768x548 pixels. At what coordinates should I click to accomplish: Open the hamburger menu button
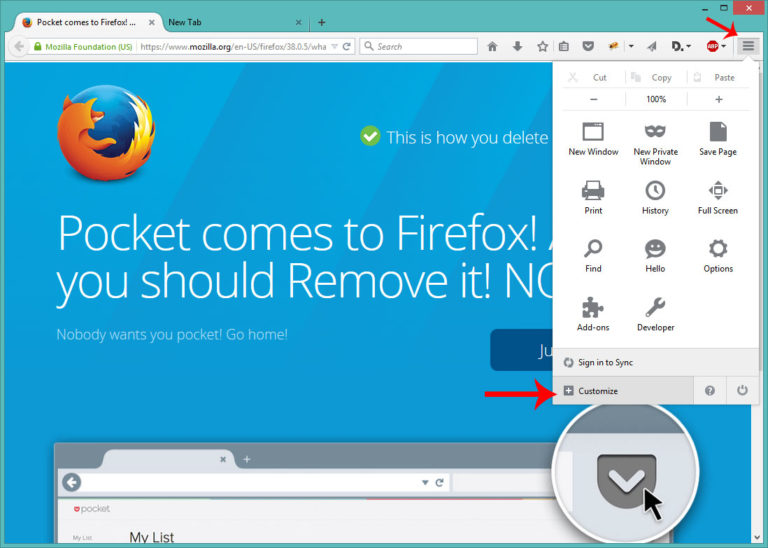[x=748, y=46]
